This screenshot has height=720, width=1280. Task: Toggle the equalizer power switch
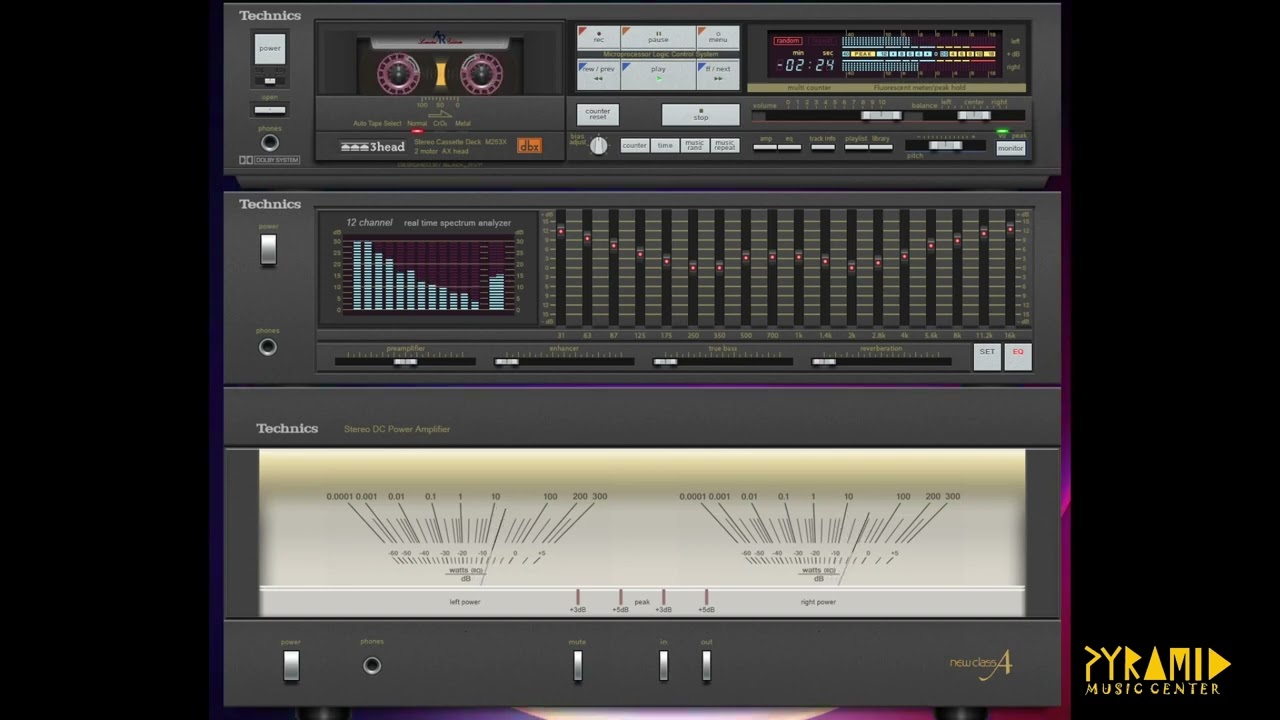[x=268, y=250]
